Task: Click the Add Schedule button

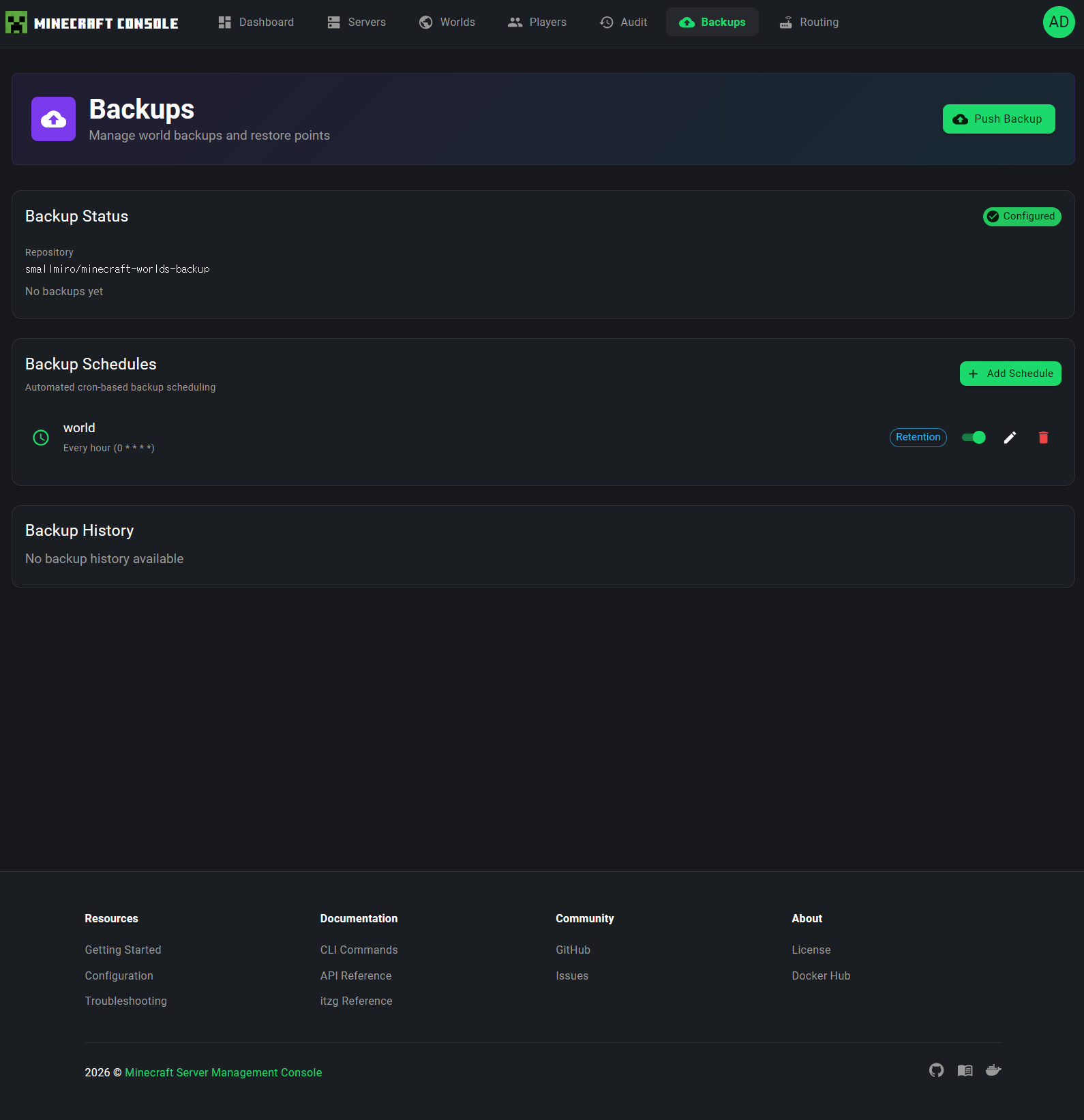Action: (x=1010, y=374)
